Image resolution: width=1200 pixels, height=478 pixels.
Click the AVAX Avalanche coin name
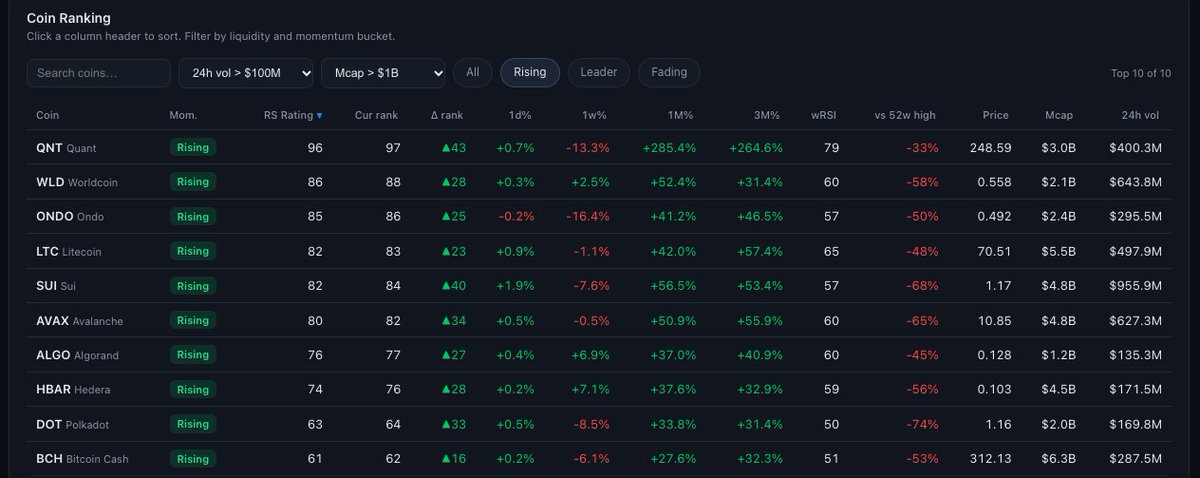pos(80,320)
